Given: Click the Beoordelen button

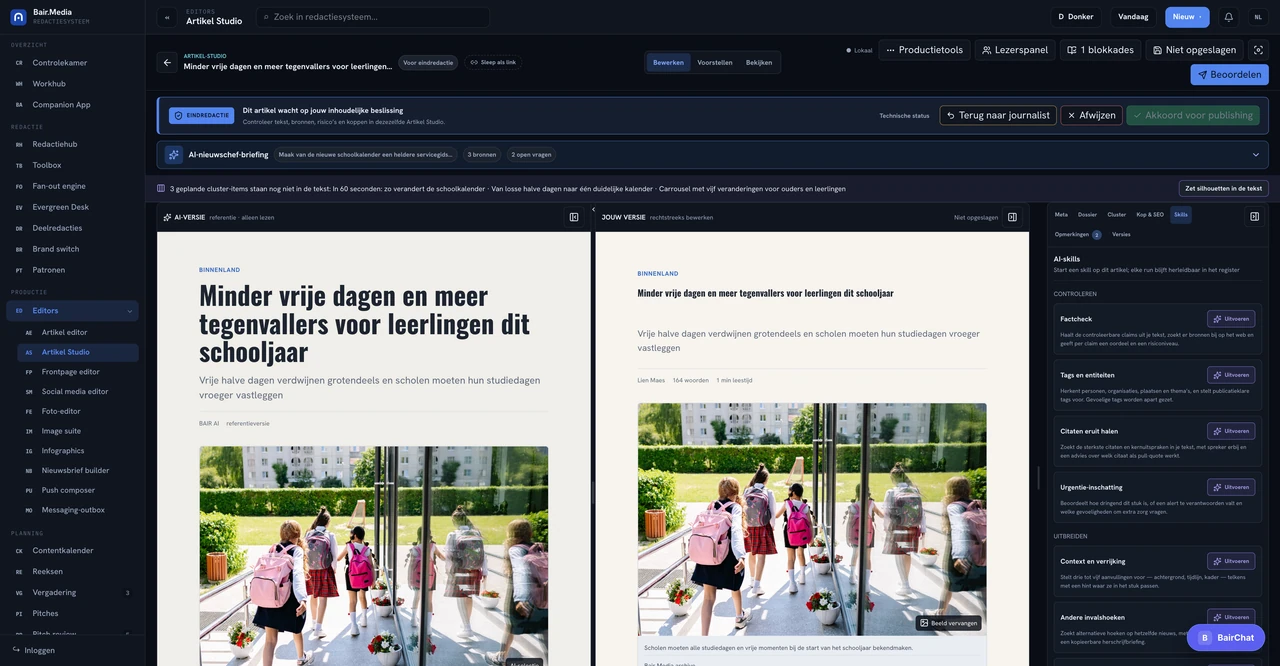Looking at the screenshot, I should [x=1229, y=74].
